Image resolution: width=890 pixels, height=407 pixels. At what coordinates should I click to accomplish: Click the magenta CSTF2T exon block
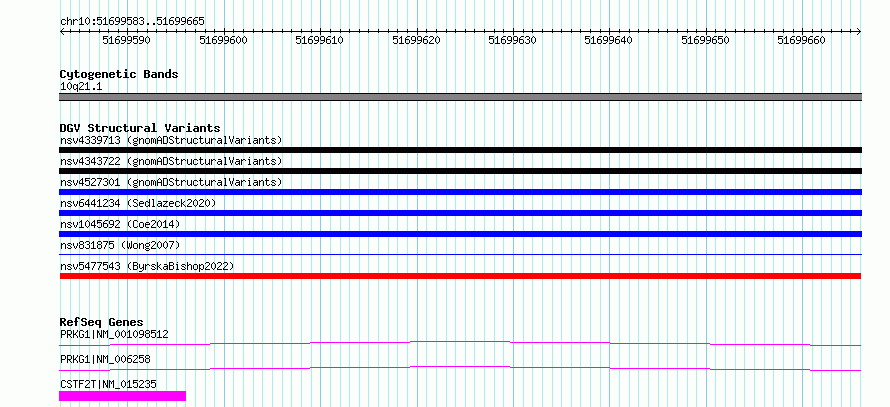point(123,396)
